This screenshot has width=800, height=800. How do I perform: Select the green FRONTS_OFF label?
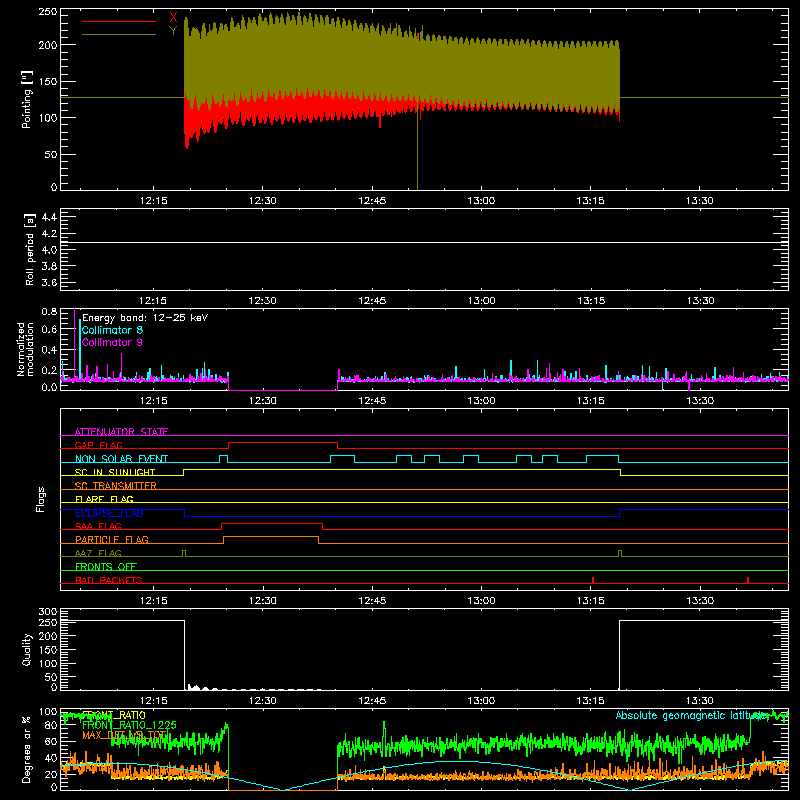(x=106, y=566)
